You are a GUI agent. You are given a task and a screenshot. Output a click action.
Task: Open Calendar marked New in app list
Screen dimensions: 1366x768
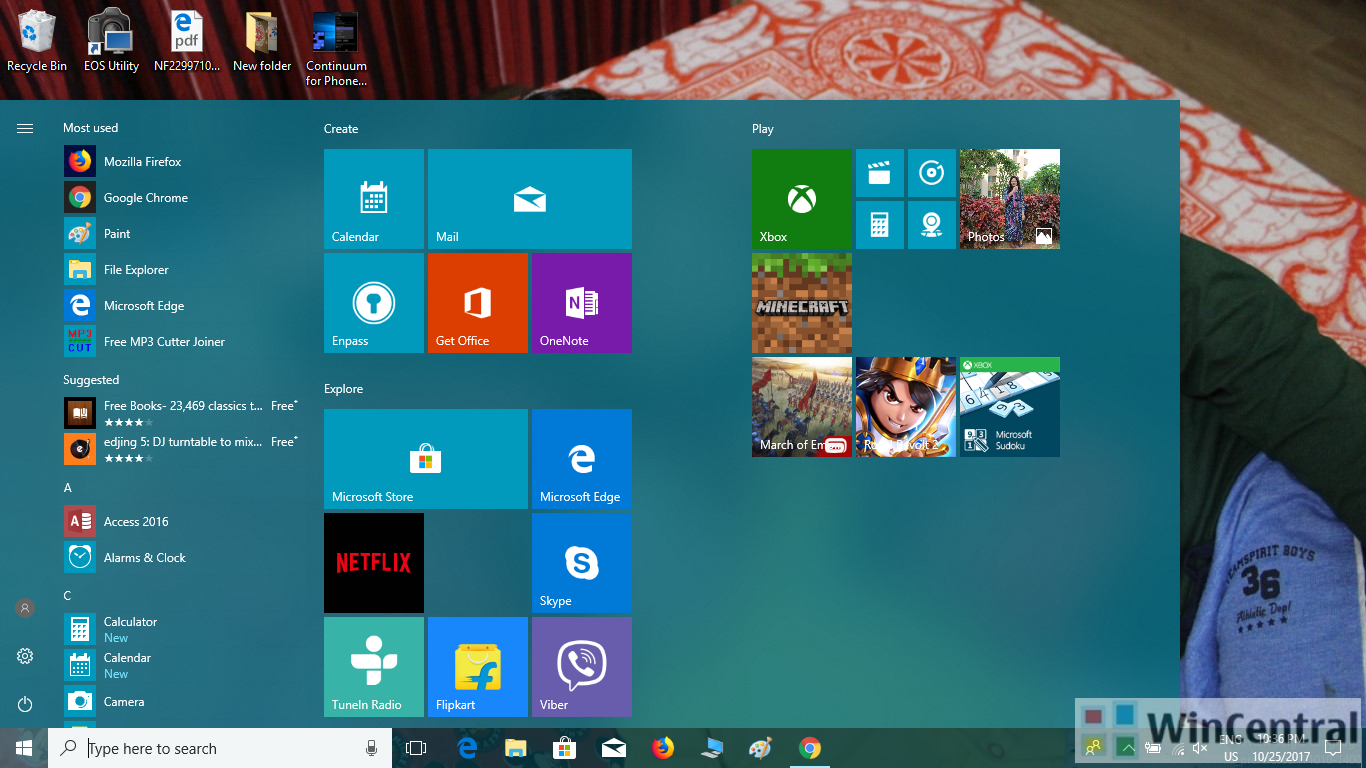[x=180, y=666]
